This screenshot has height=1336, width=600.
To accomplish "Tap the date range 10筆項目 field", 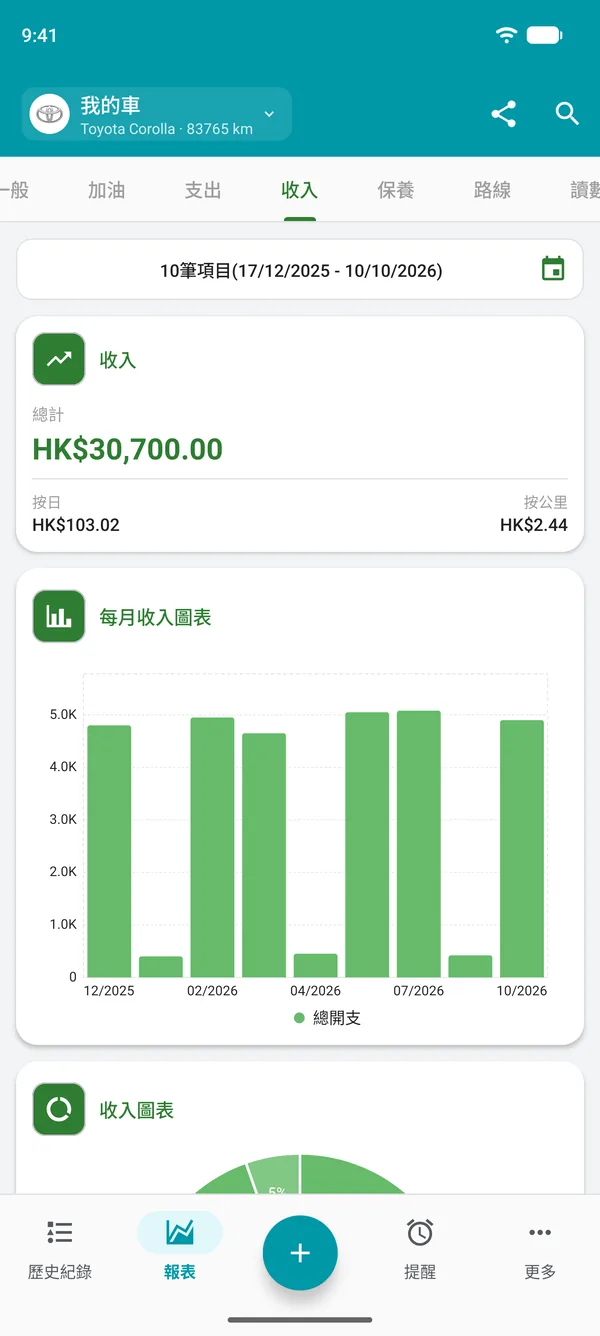I will 300,269.
